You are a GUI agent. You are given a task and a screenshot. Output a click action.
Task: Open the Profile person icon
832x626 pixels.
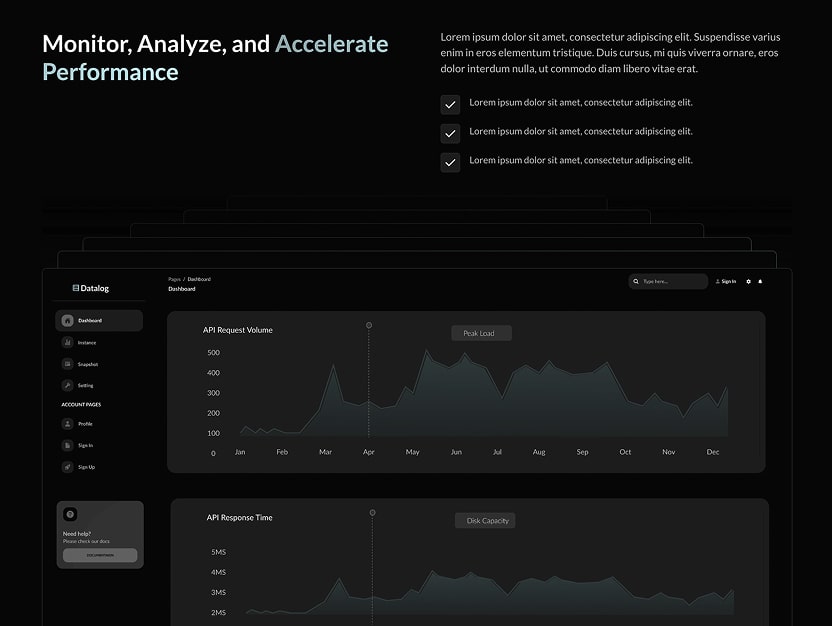point(67,424)
